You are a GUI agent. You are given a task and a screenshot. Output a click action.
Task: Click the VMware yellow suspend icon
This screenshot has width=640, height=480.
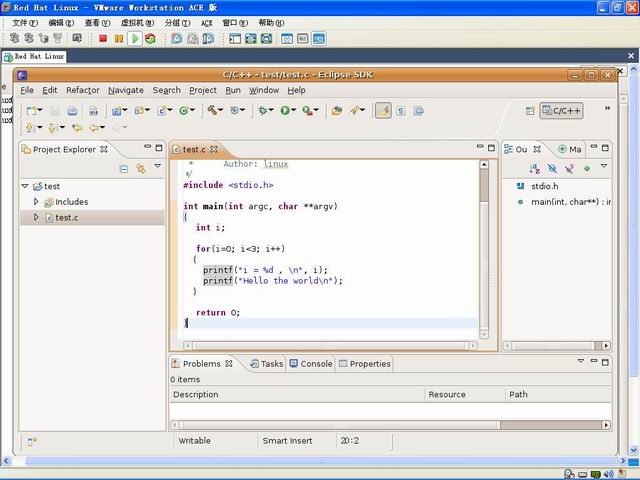(x=119, y=38)
